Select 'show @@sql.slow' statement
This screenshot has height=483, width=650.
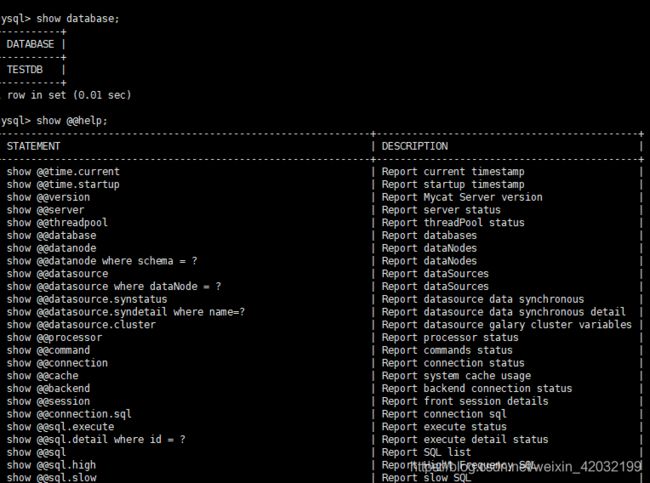point(51,478)
